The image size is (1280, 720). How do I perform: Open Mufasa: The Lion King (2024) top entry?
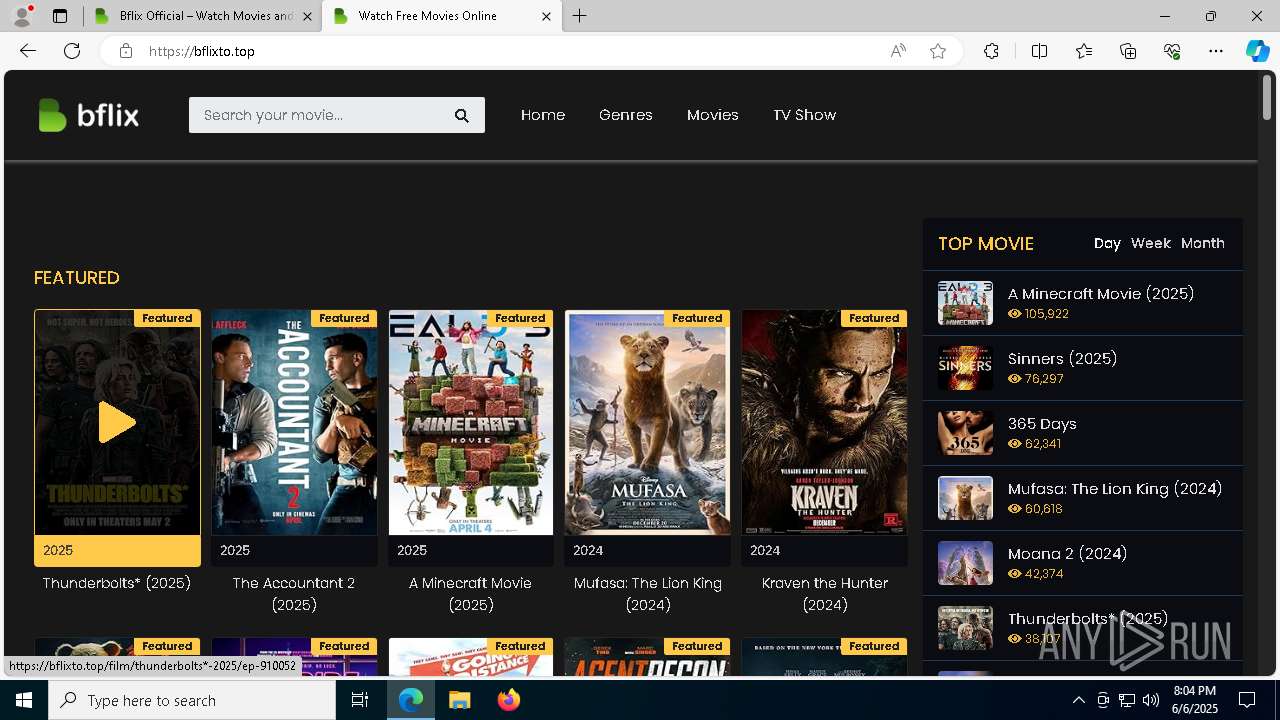point(1115,489)
